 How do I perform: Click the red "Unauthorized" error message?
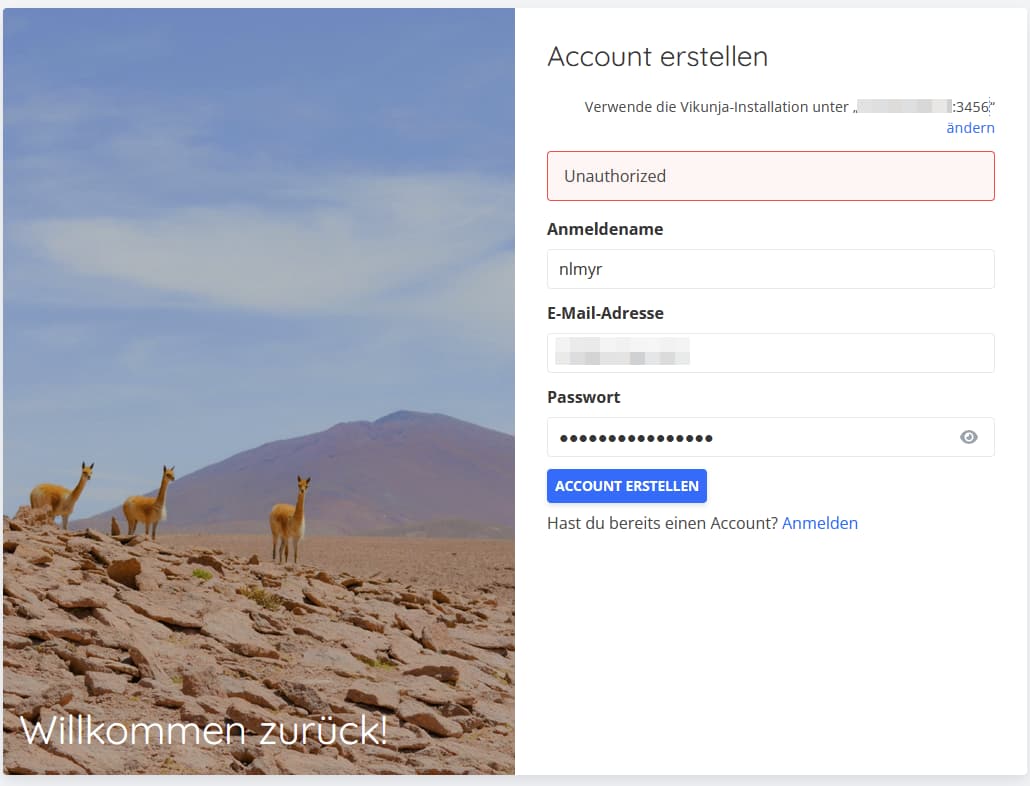[x=770, y=176]
